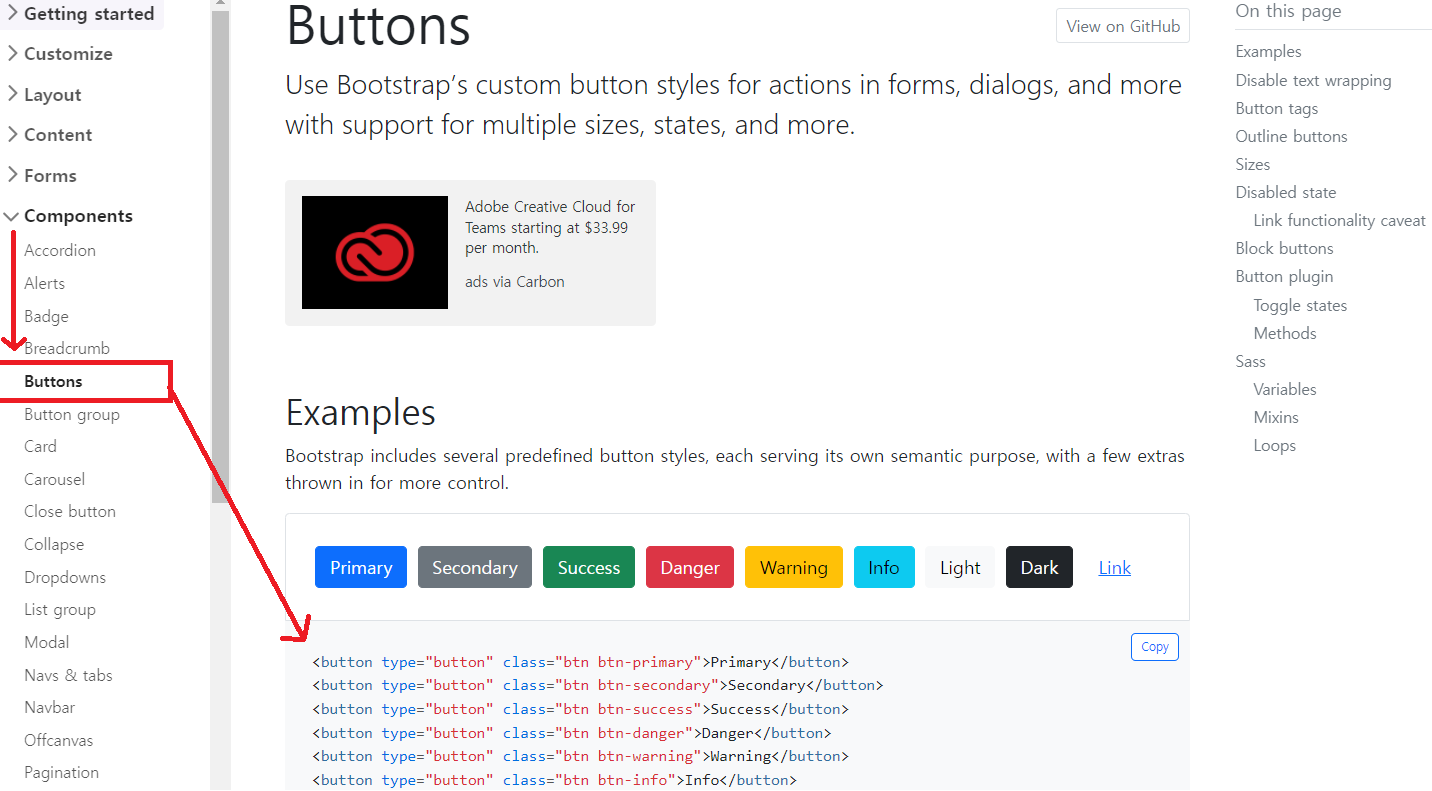Go to Dropdowns docs page
Screen dimensions: 1432x791
[x=65, y=577]
